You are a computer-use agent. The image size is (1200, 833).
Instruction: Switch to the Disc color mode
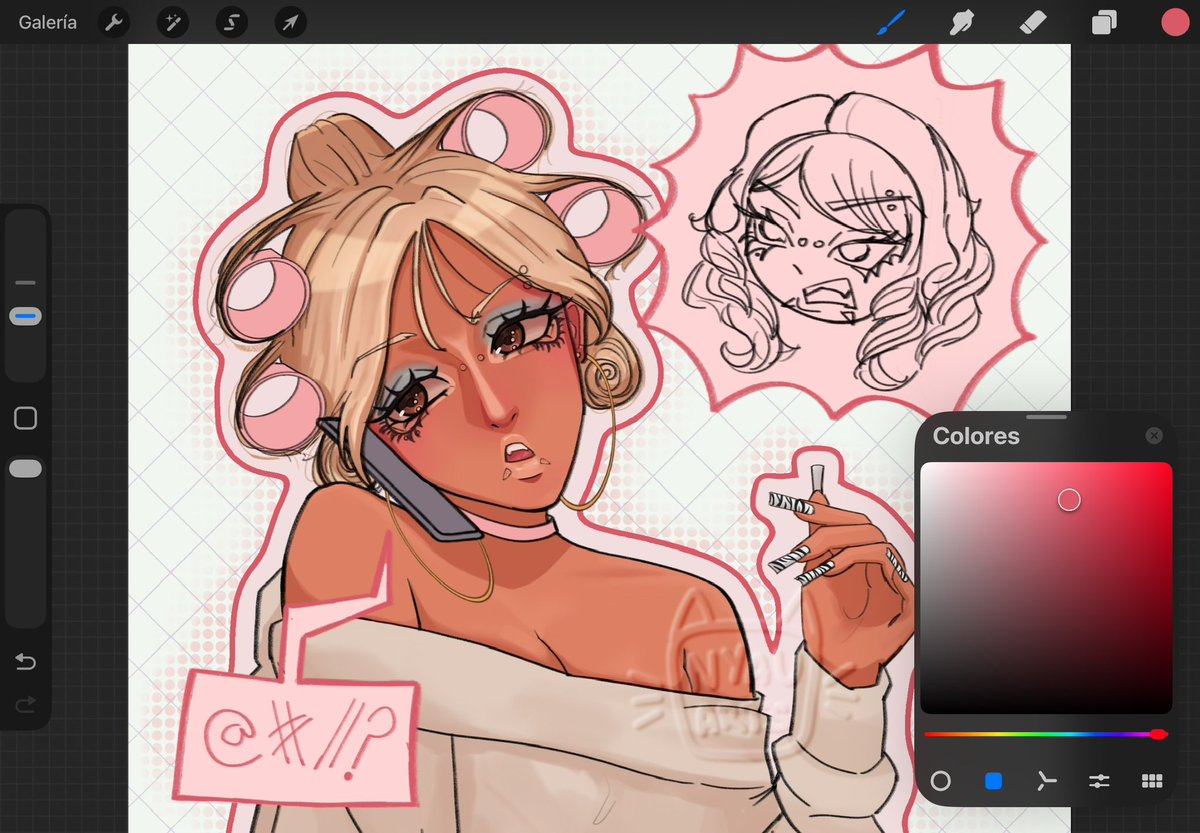[x=941, y=781]
